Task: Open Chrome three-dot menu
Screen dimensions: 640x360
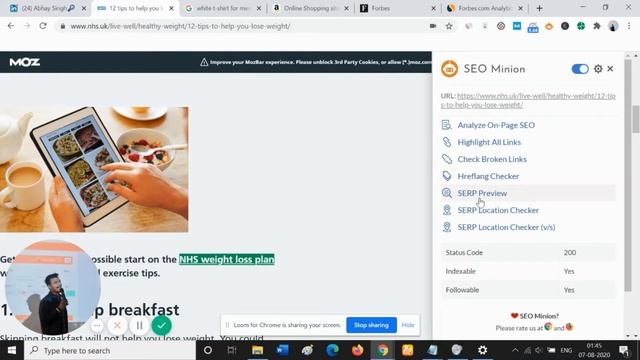Action: 629,26
